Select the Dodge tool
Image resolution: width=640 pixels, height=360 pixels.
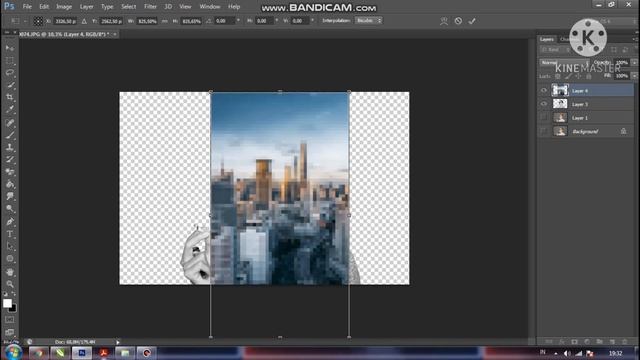pos(10,209)
